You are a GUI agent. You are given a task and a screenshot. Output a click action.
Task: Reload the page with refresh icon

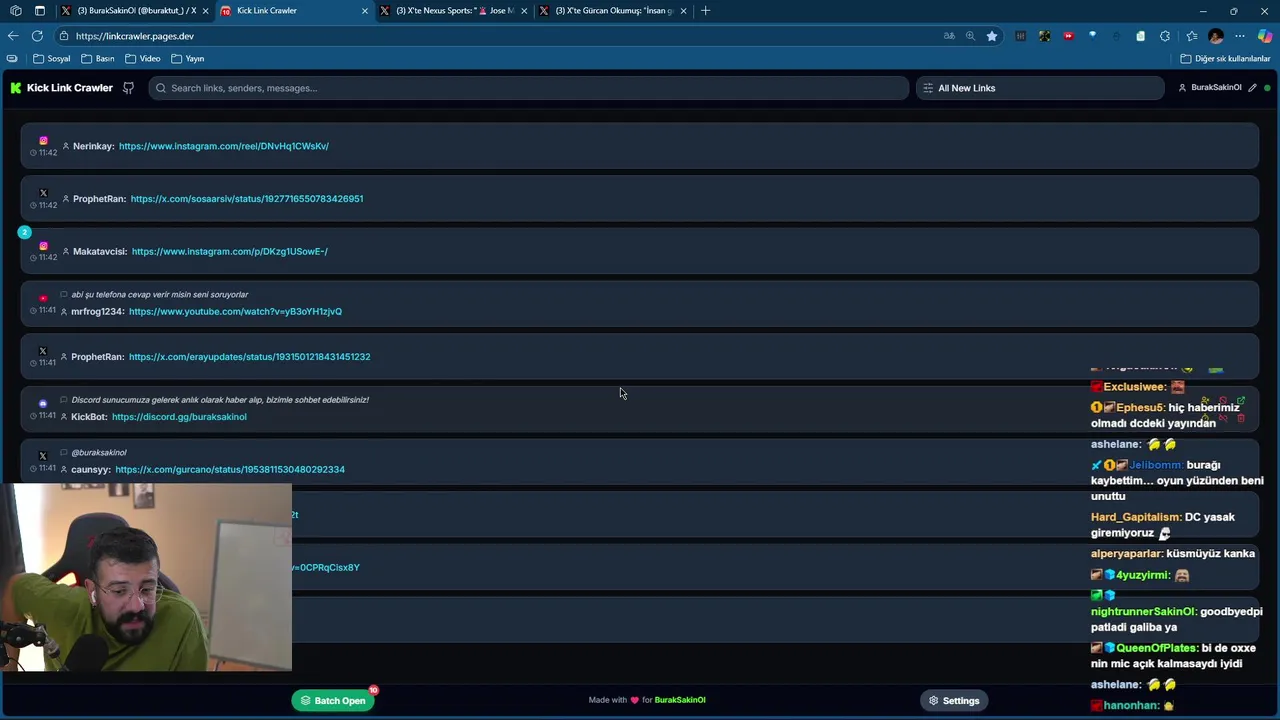pos(37,36)
